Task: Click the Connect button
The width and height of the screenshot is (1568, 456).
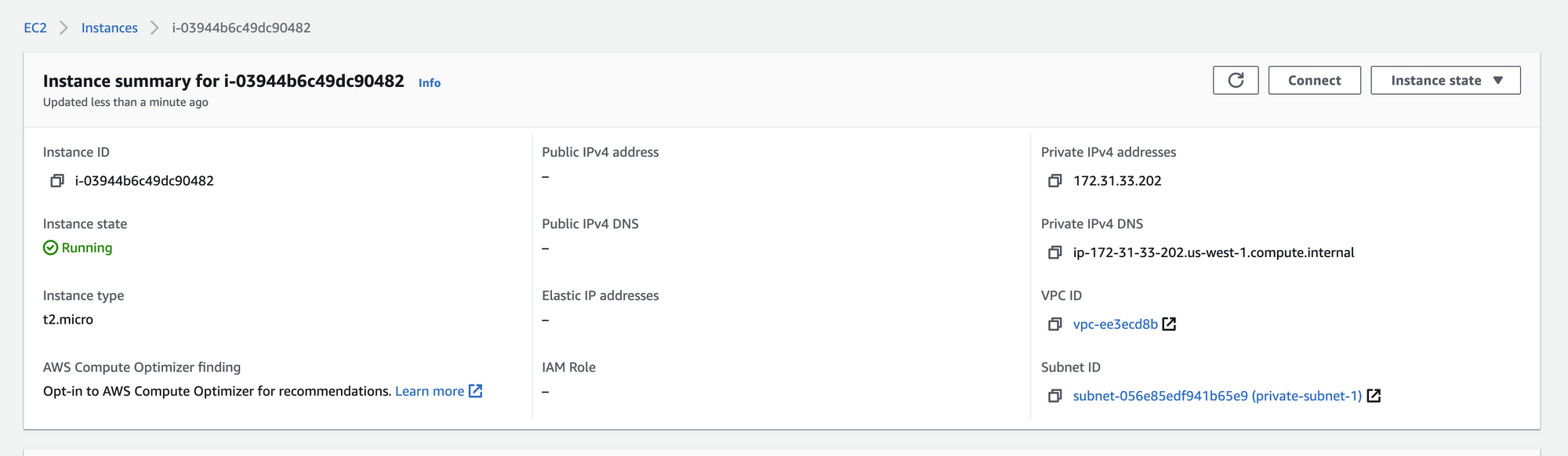Action: [1314, 81]
